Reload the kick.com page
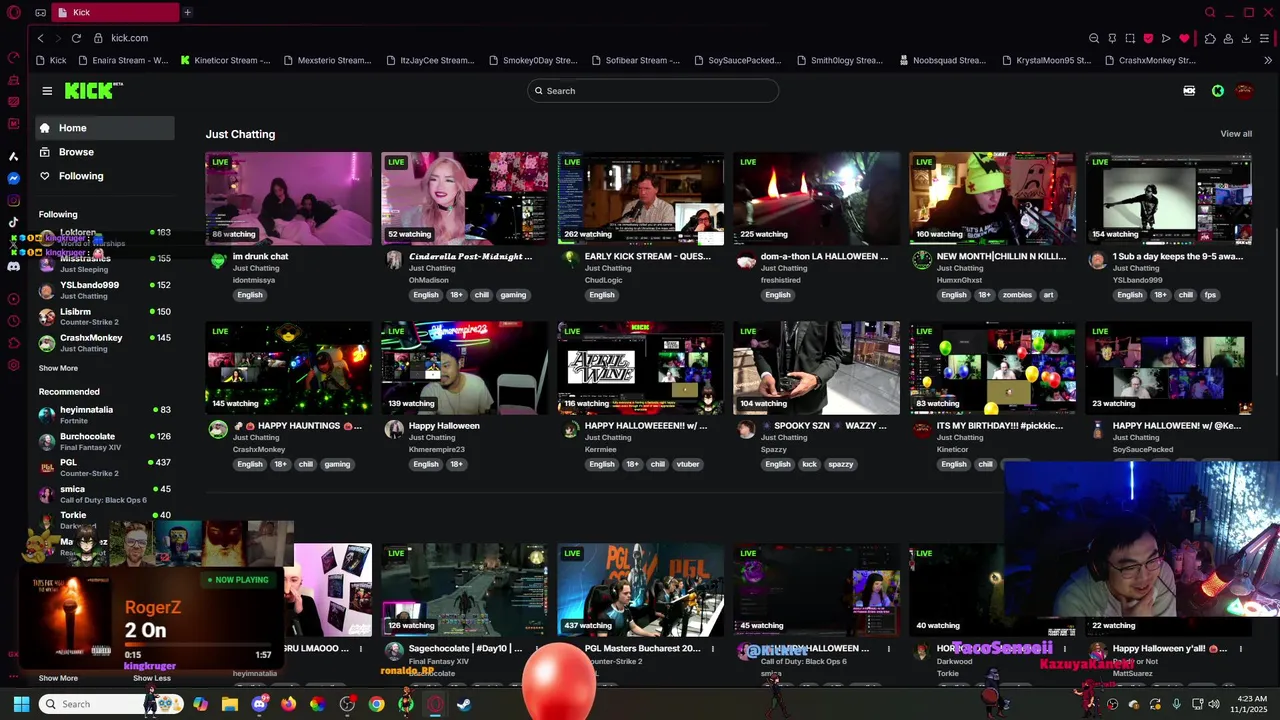1280x720 pixels. pos(76,38)
